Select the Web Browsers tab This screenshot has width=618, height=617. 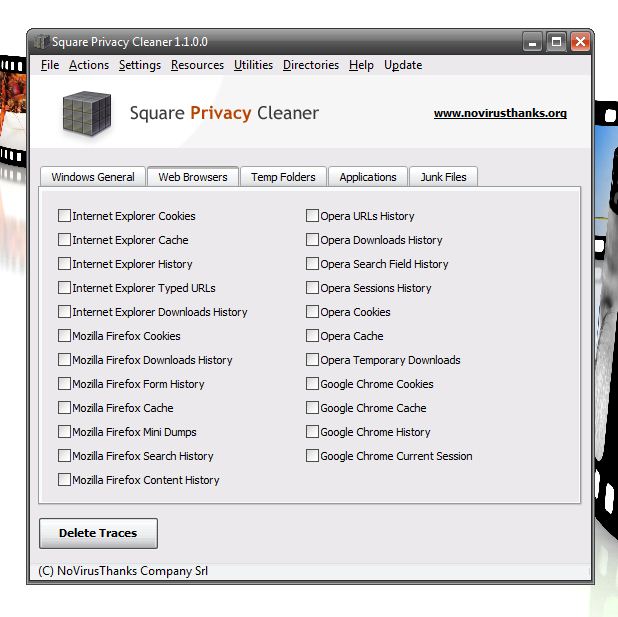point(193,177)
